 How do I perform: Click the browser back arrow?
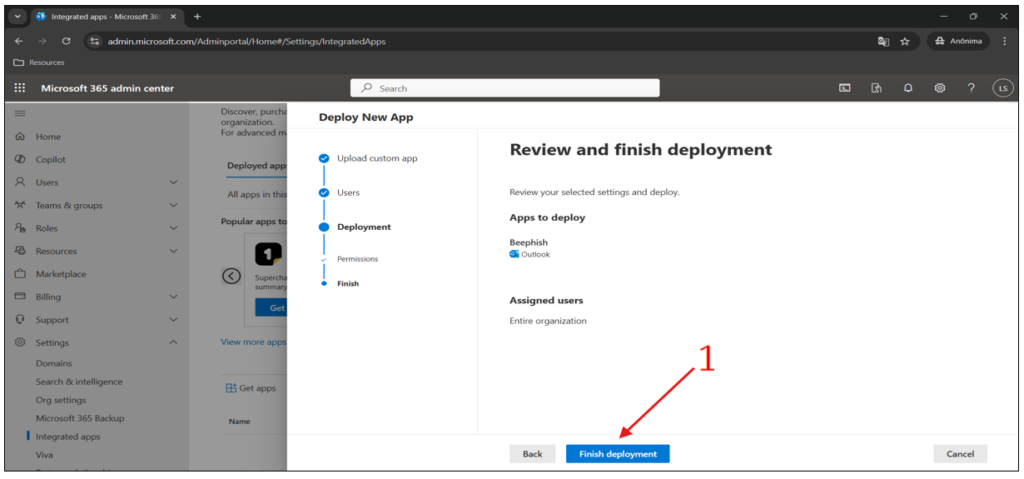[x=19, y=41]
